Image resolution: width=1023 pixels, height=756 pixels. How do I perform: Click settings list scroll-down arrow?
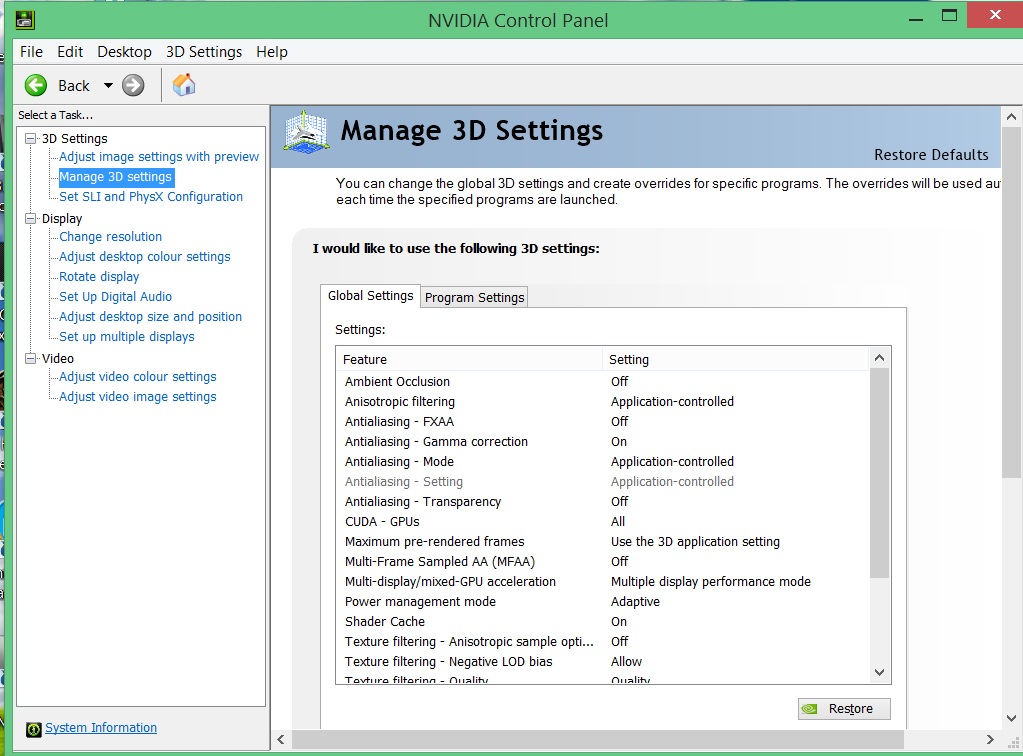(x=879, y=672)
